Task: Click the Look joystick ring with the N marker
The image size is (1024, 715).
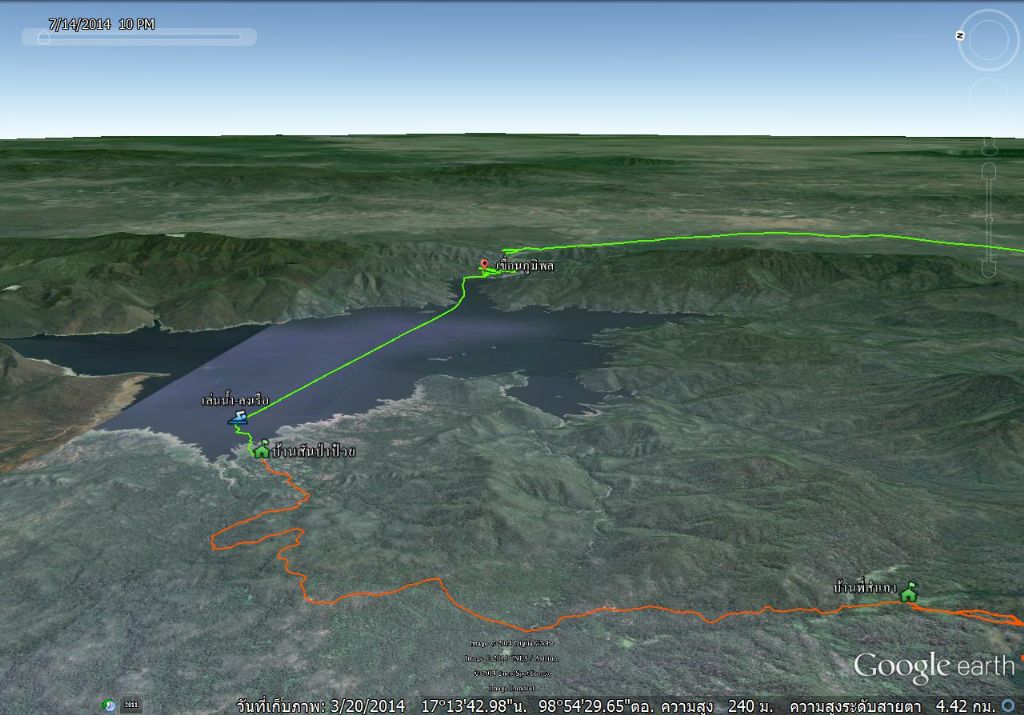Action: coord(988,40)
